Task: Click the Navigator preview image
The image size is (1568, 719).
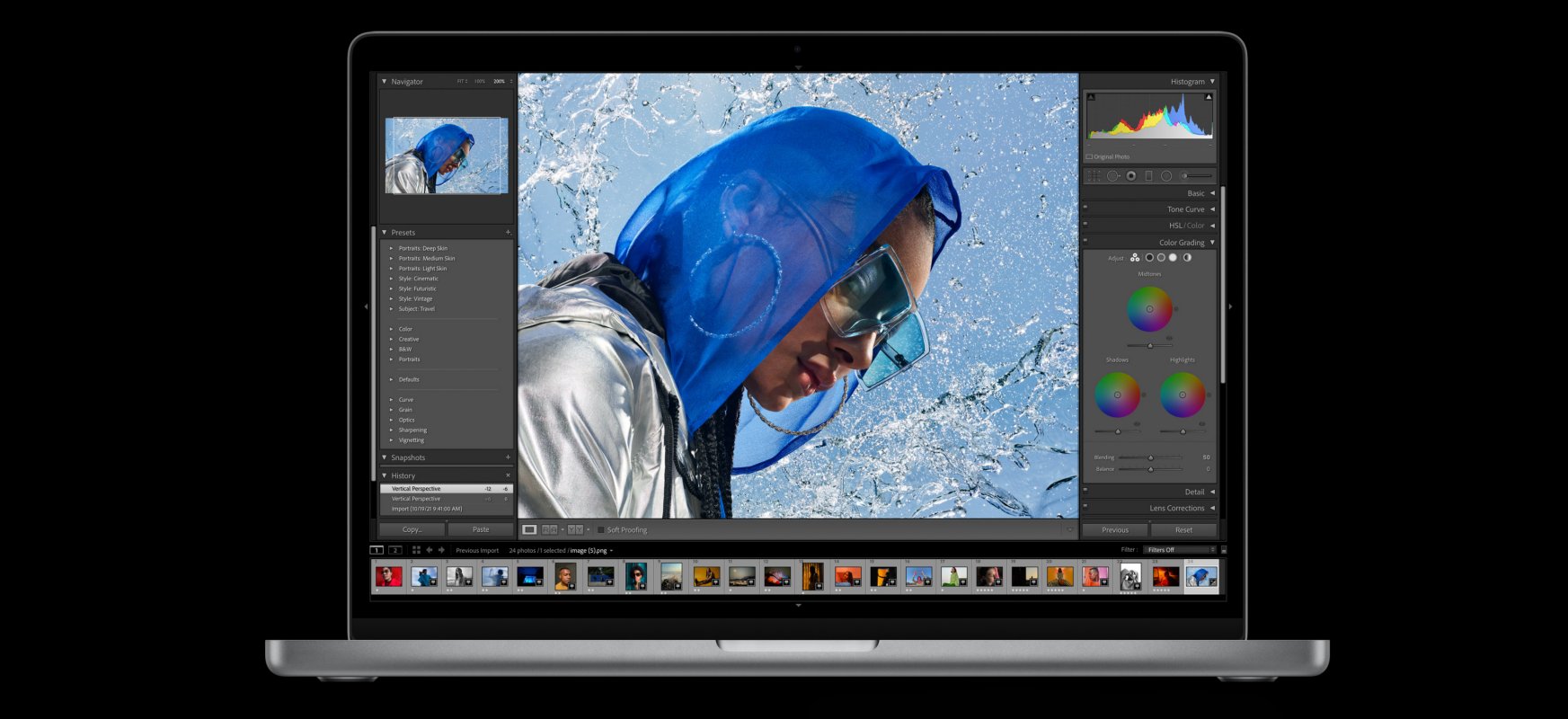Action: (x=447, y=155)
